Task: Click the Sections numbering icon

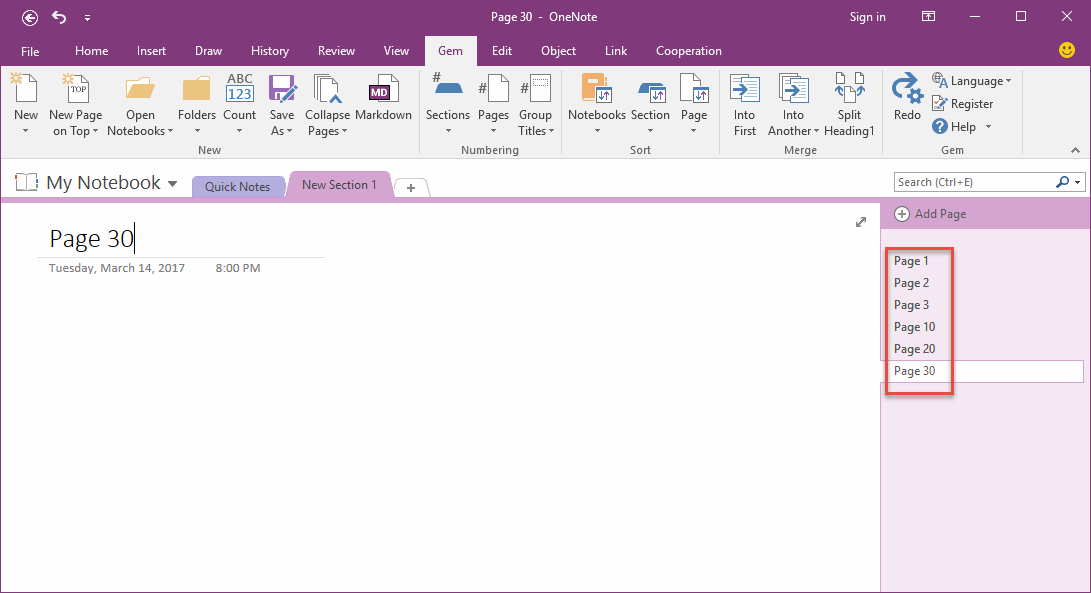Action: (447, 86)
